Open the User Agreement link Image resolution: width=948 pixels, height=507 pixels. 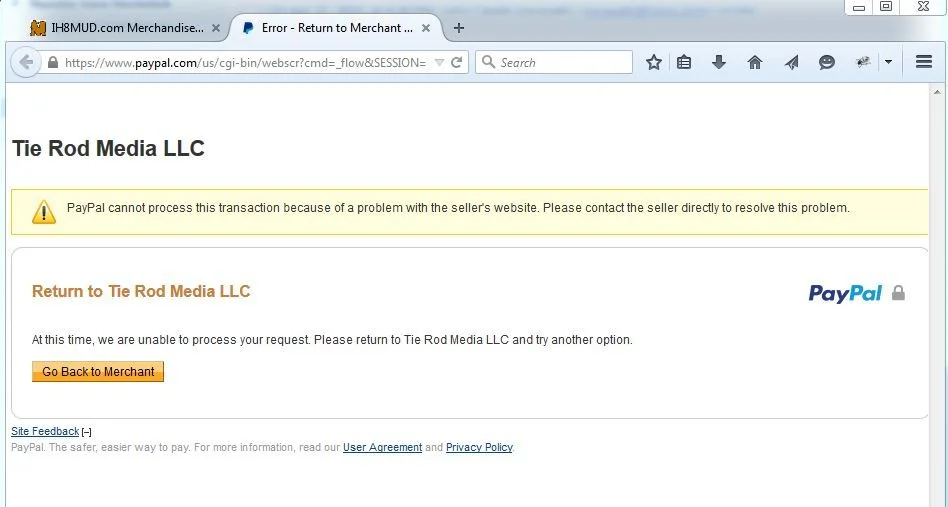[383, 448]
